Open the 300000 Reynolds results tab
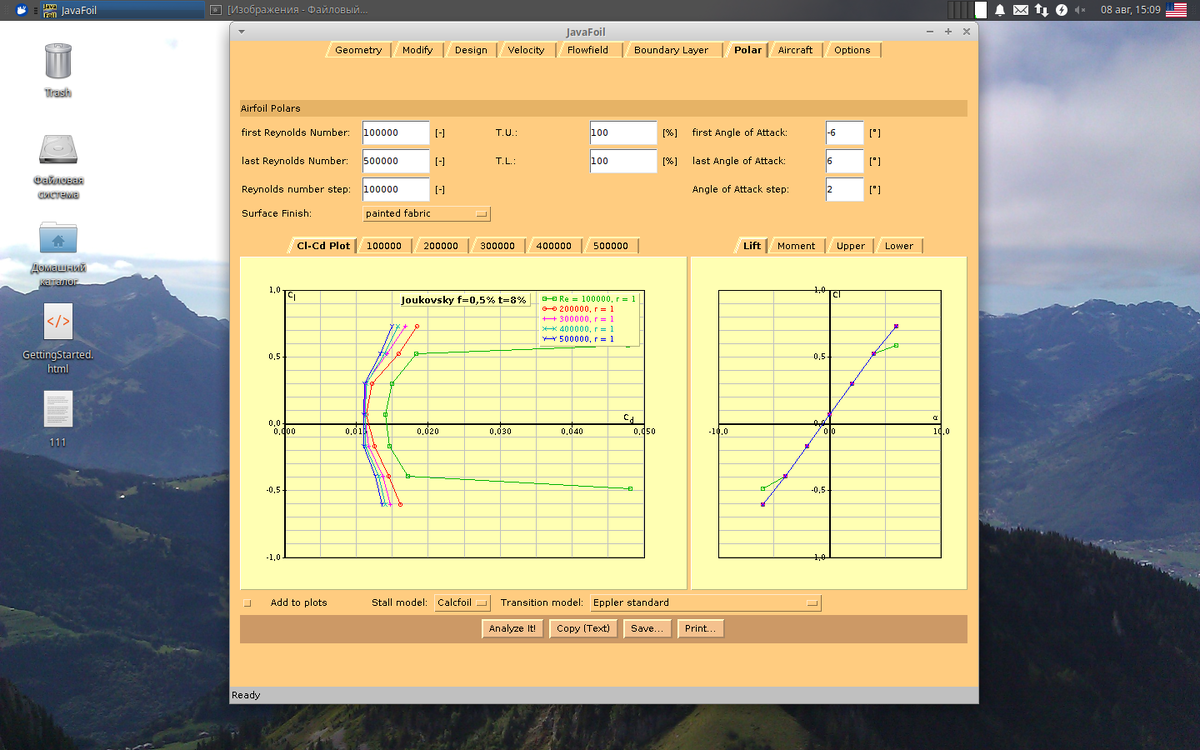Screen dimensions: 1200x750 (x=497, y=246)
